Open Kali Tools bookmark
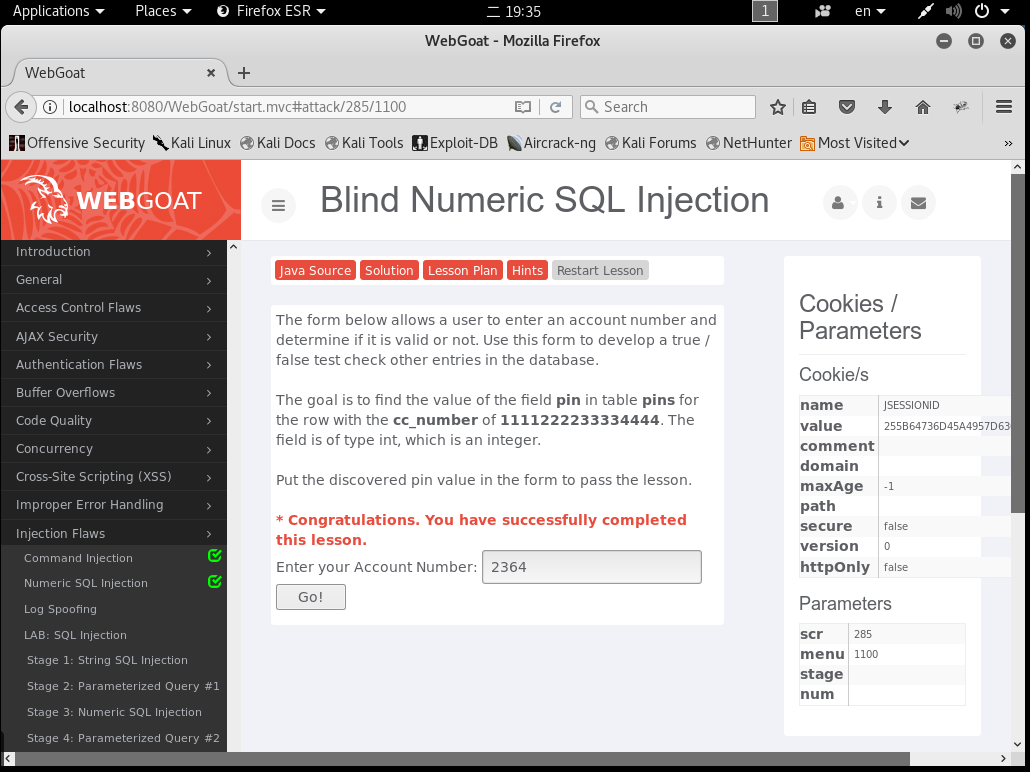The width and height of the screenshot is (1030, 772). pos(365,143)
